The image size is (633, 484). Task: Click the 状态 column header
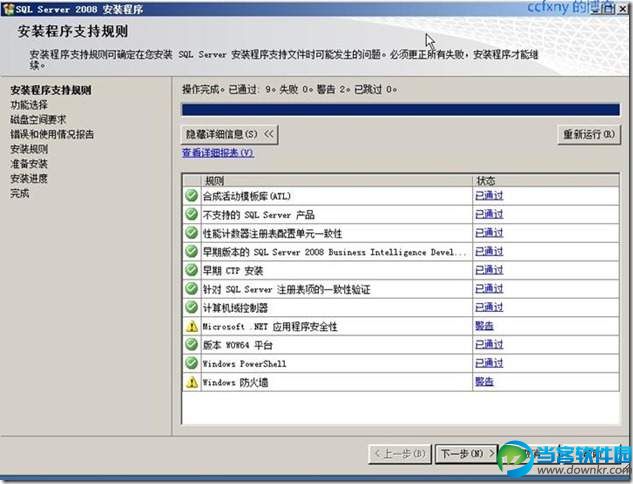[546, 180]
